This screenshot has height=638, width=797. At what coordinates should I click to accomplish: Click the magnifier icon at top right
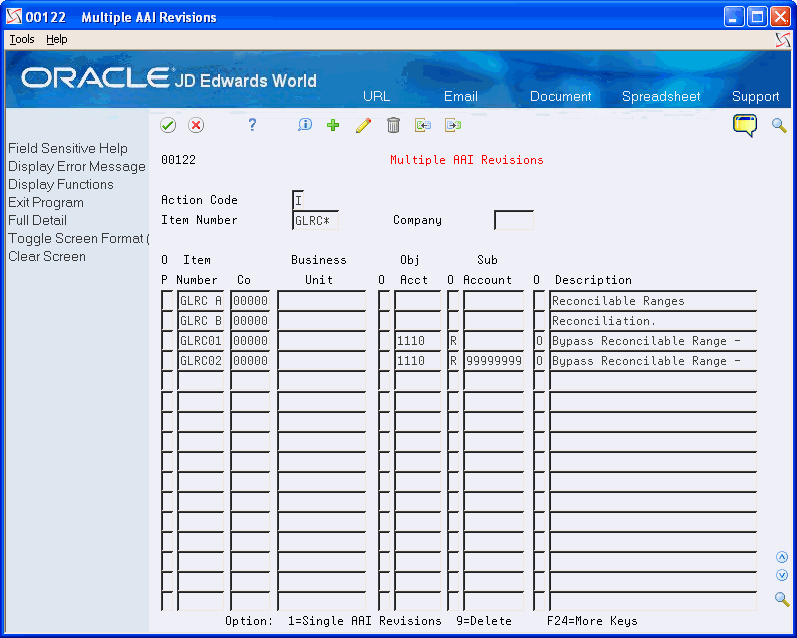(x=779, y=125)
